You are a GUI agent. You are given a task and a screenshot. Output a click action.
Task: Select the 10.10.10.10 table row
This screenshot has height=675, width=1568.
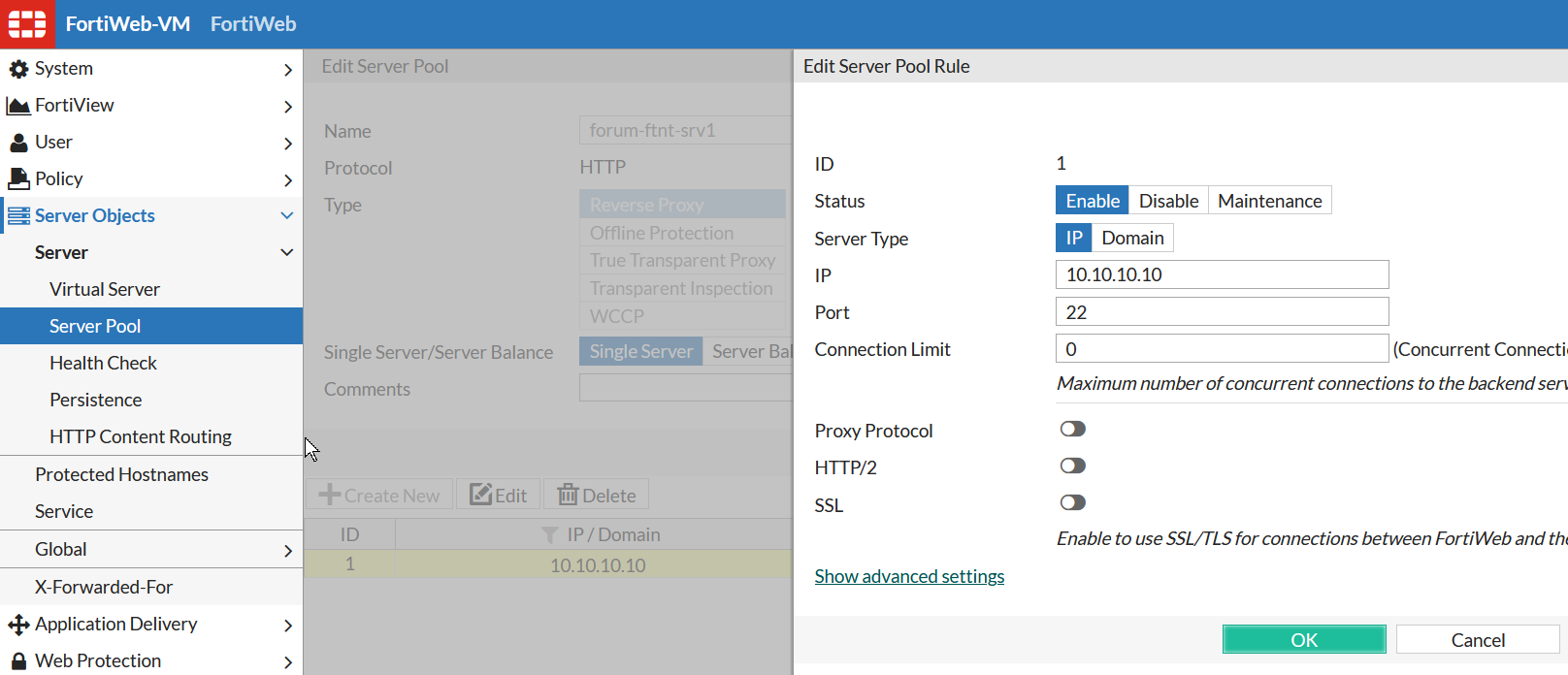548,564
